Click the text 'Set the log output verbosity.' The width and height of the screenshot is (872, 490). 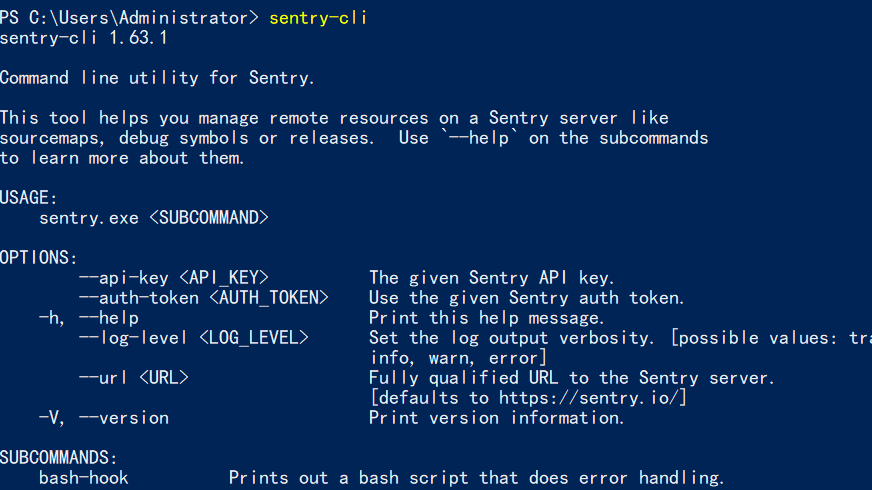512,338
